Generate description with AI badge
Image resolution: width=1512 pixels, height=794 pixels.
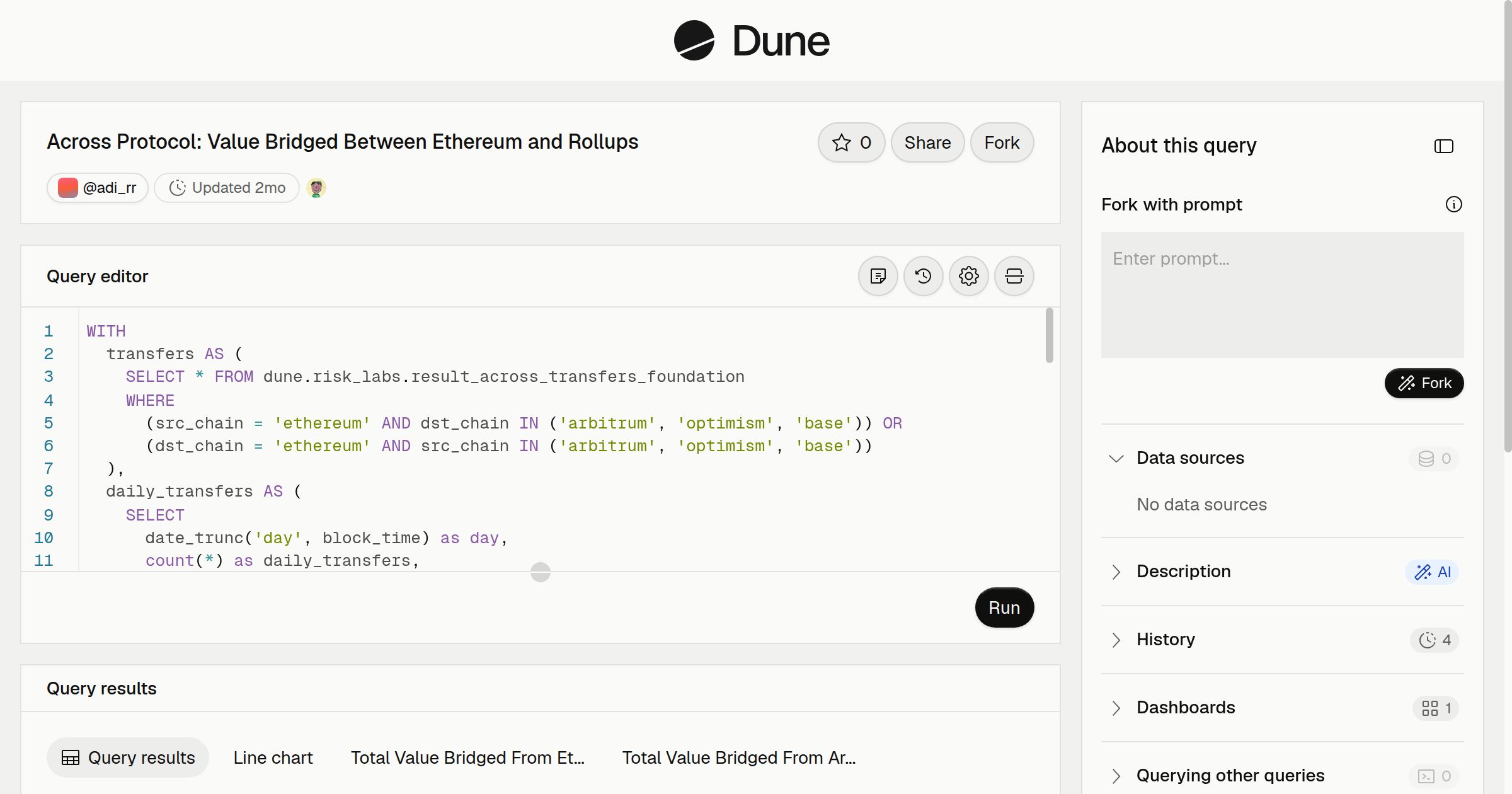point(1432,572)
